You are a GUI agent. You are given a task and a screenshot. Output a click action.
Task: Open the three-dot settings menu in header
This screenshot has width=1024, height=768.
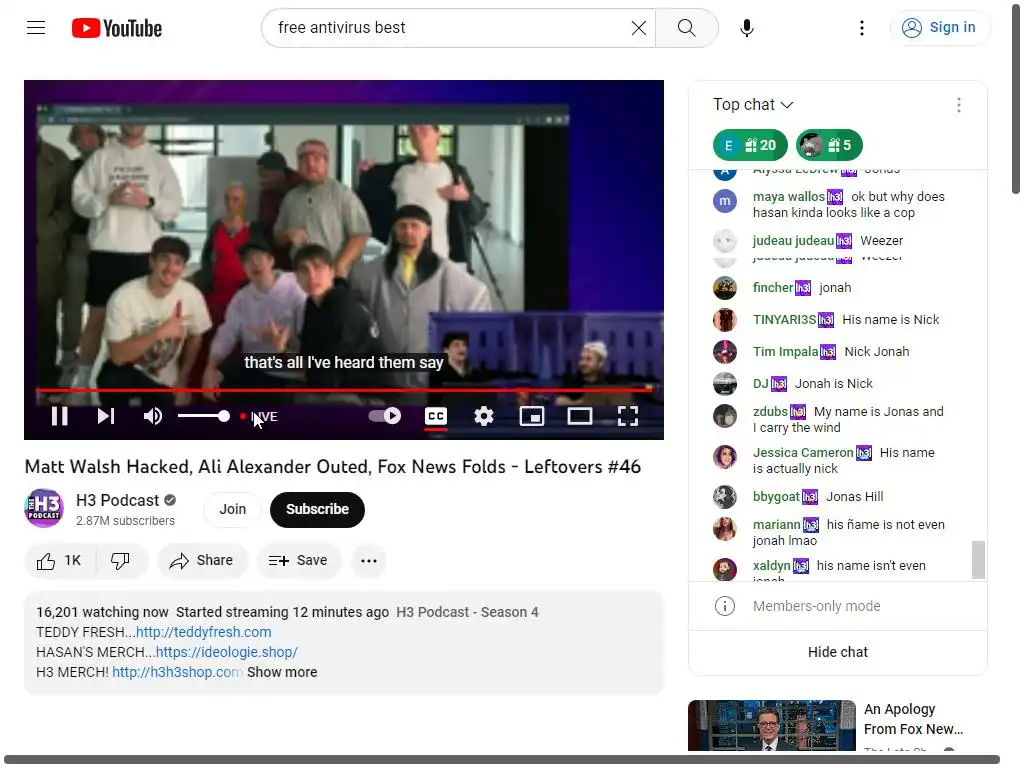[862, 27]
